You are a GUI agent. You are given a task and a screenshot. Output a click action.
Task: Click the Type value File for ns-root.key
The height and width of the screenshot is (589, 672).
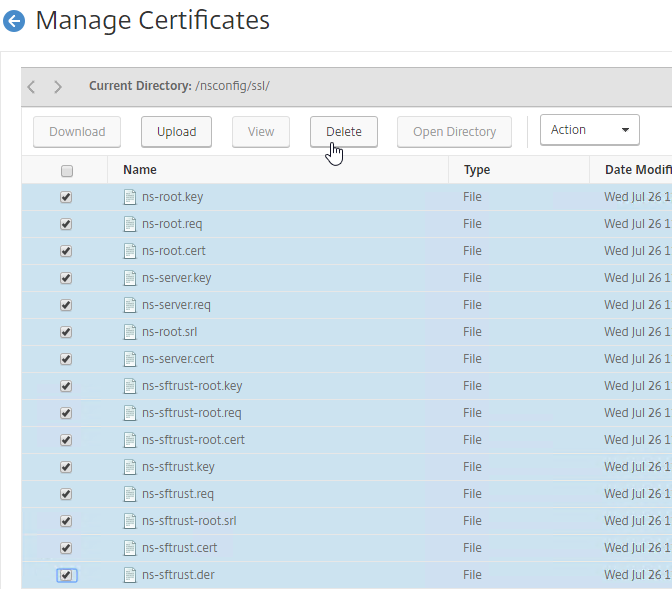(x=472, y=197)
